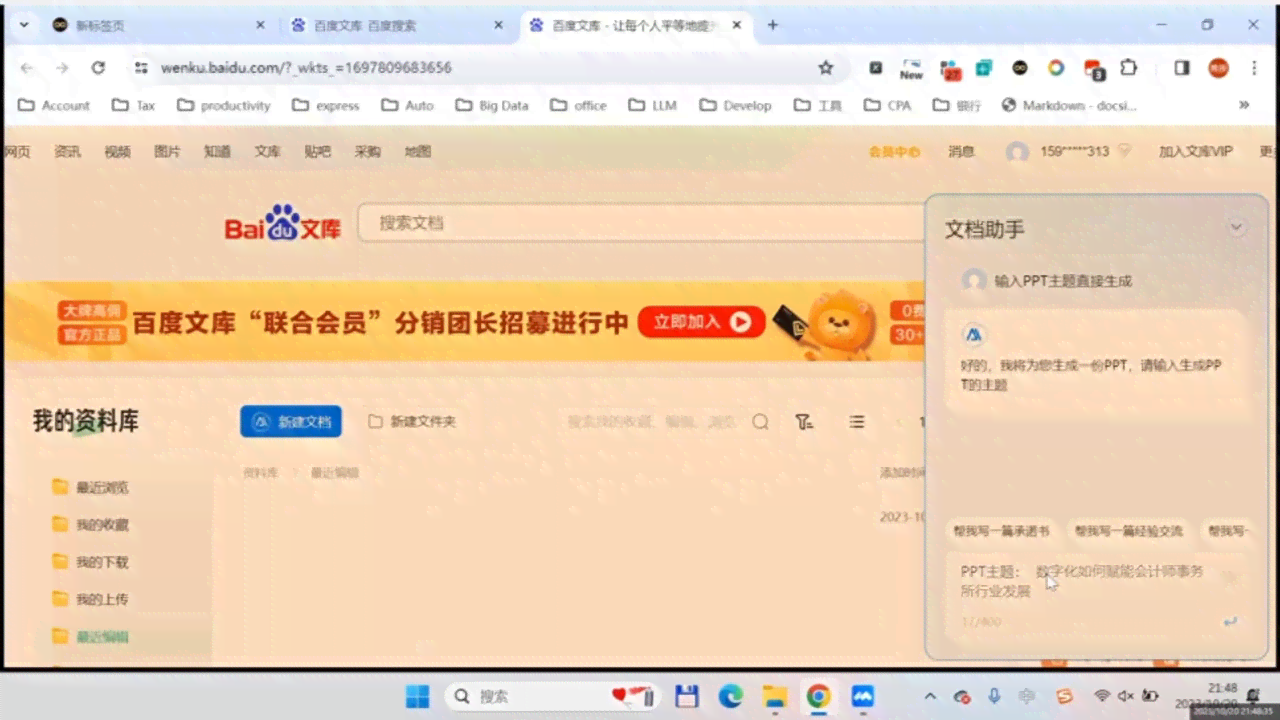Open 我的收藏 folder
The width and height of the screenshot is (1280, 720).
point(91,524)
